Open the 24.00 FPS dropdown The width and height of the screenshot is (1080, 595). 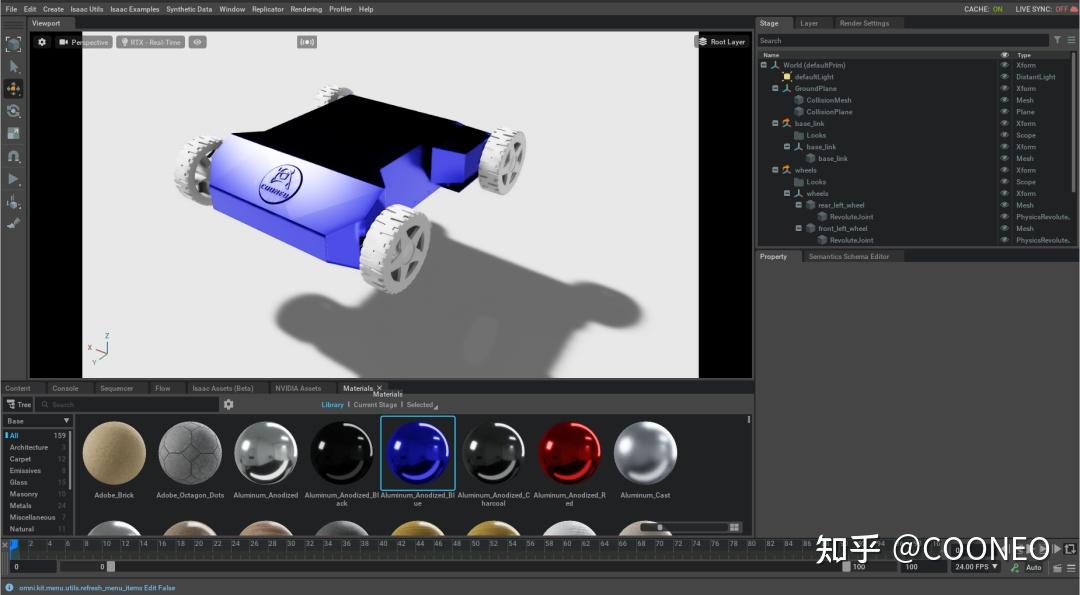pos(976,567)
